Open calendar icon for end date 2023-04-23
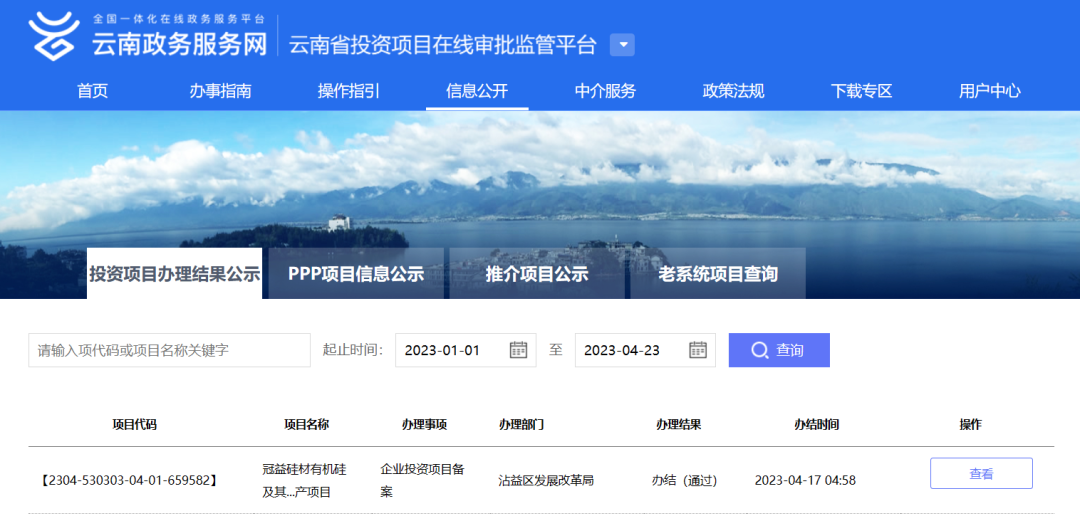The image size is (1080, 521). coord(698,350)
